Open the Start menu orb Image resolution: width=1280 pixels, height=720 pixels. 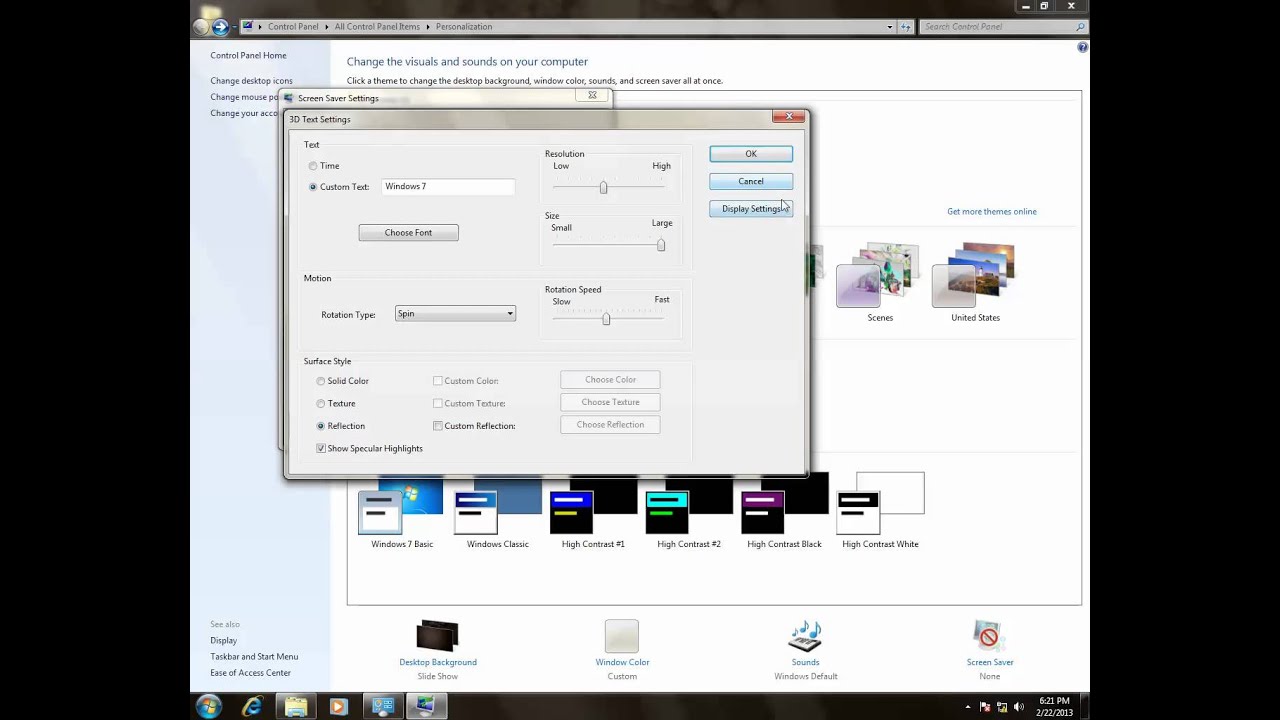209,706
